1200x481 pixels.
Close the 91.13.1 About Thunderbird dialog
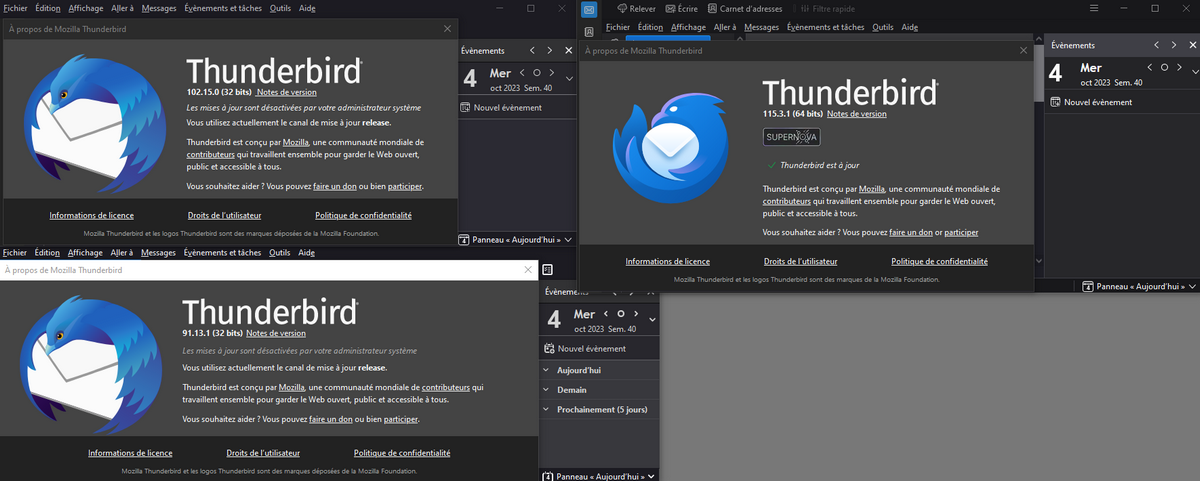pos(528,270)
